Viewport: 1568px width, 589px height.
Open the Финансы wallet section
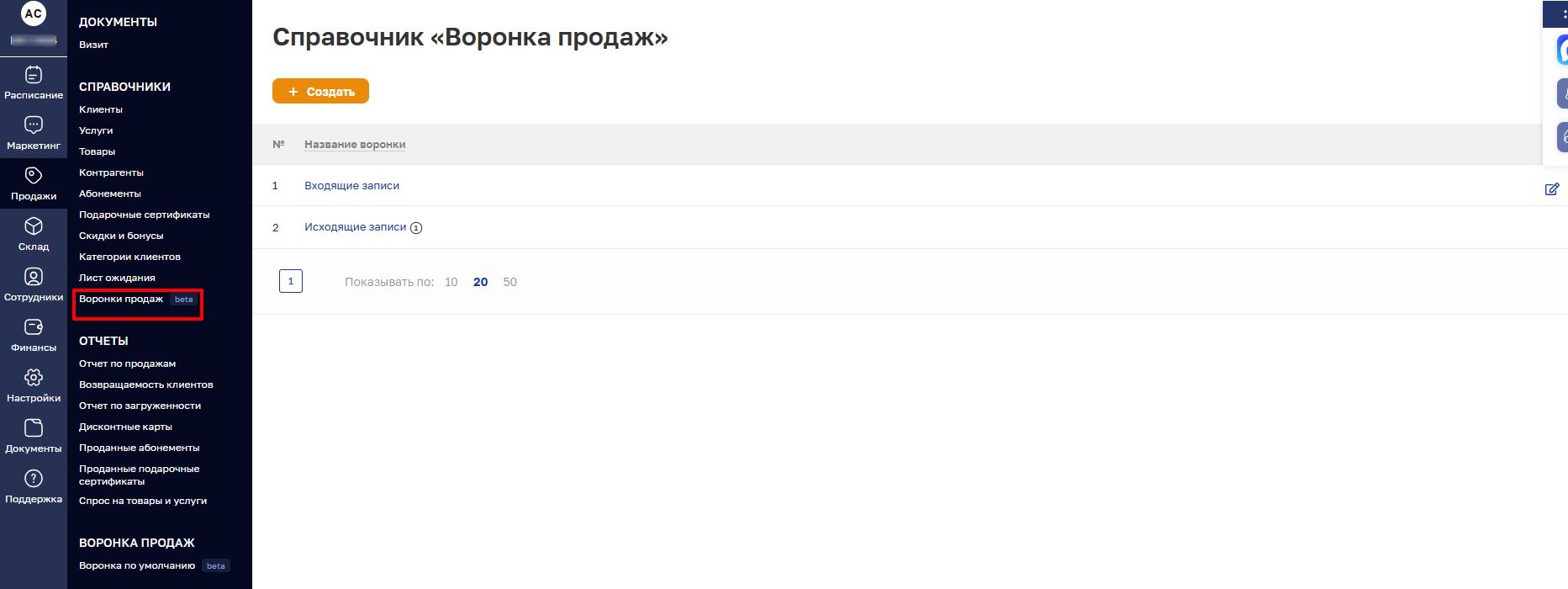(x=34, y=334)
